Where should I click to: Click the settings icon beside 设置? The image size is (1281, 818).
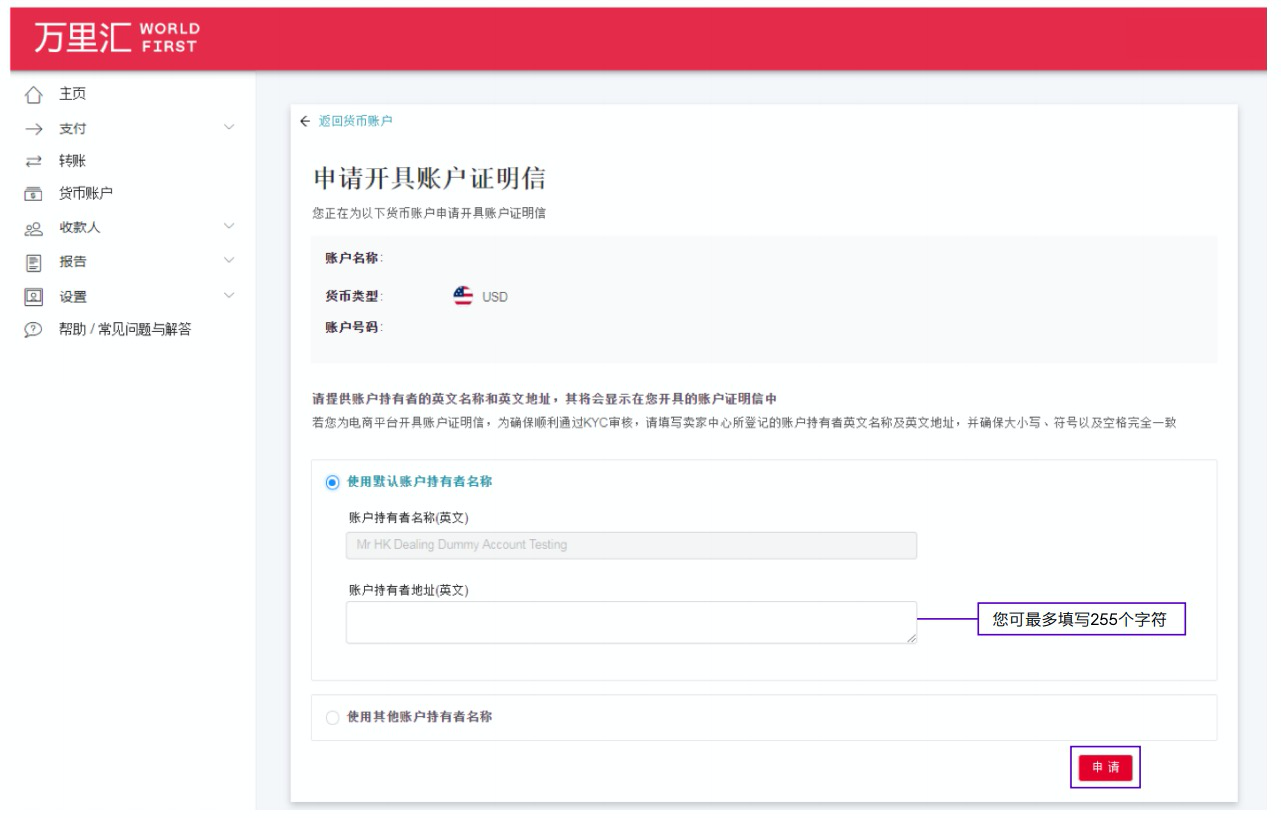pyautogui.click(x=34, y=296)
